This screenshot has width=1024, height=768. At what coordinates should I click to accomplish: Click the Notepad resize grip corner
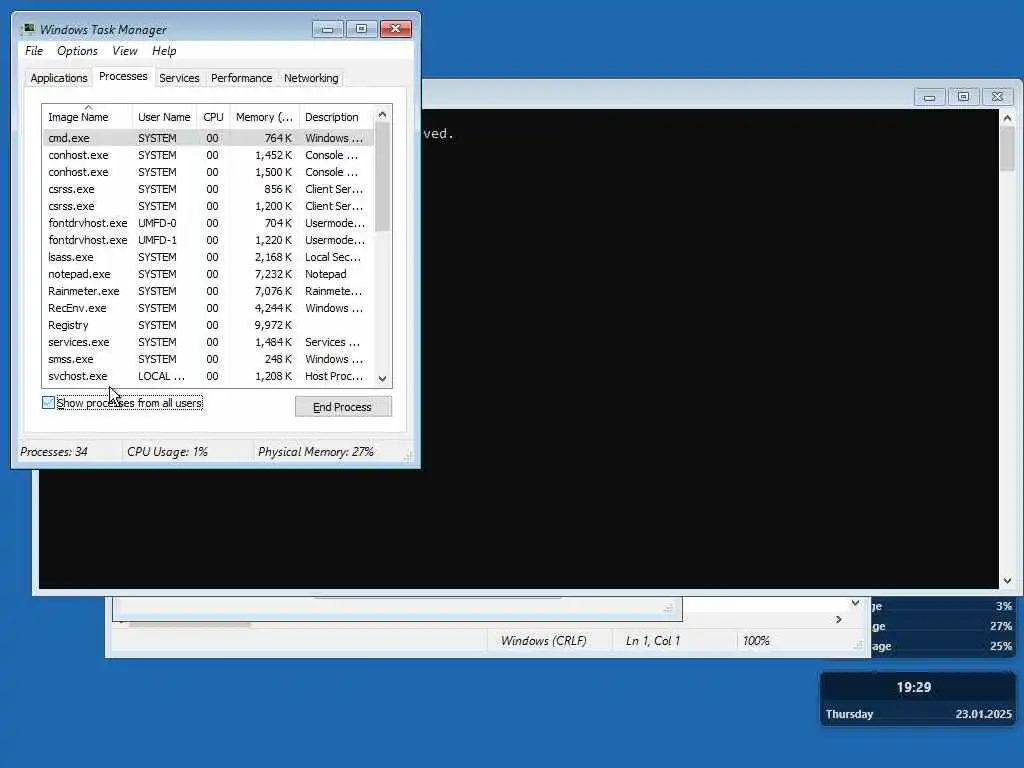[x=858, y=646]
